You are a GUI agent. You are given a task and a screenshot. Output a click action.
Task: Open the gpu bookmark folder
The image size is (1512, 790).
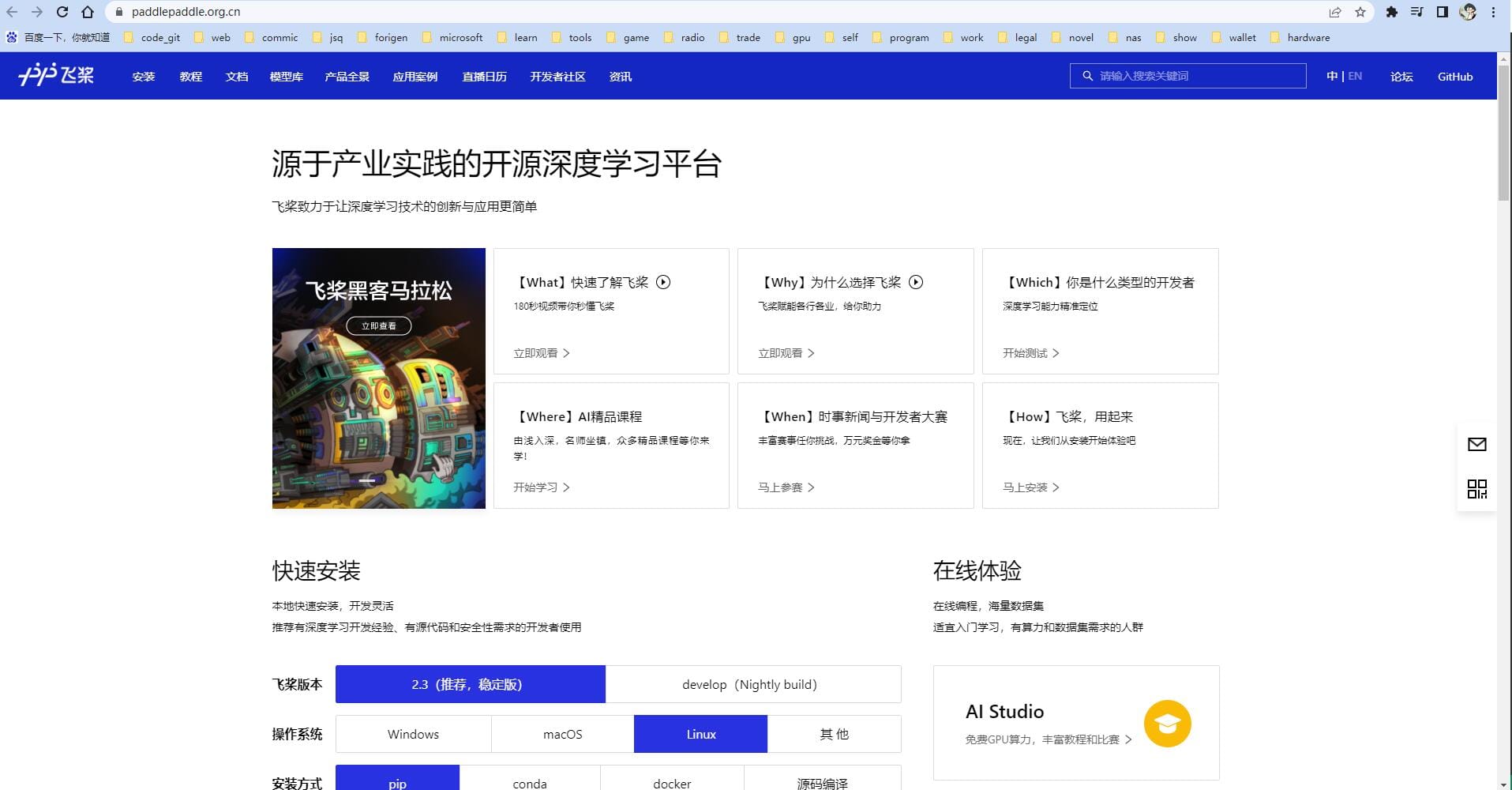click(x=793, y=37)
